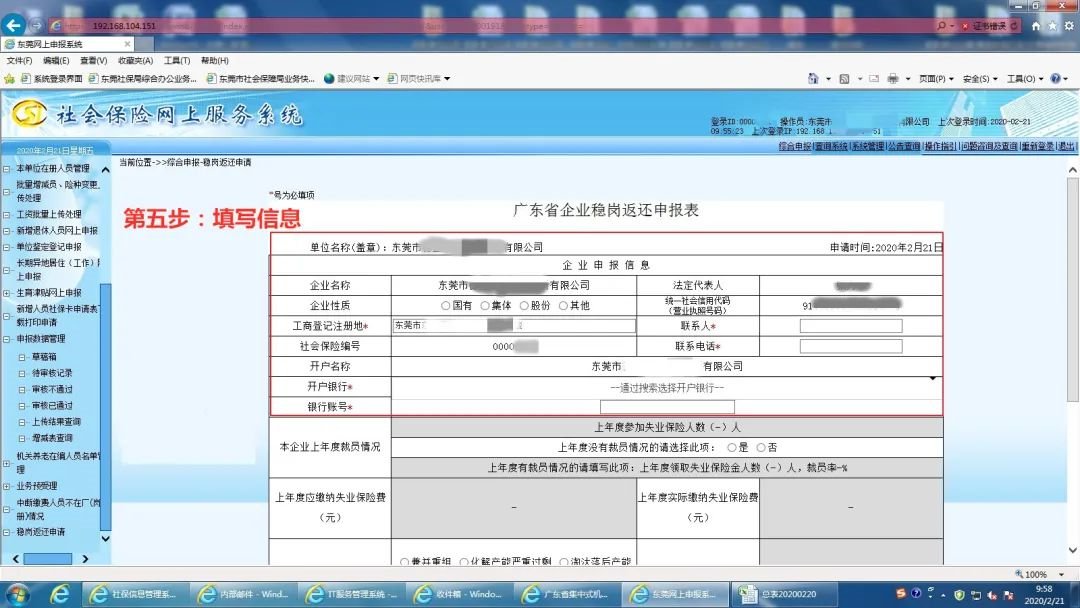
Task: Click the 联系人 input field
Action: coord(850,326)
